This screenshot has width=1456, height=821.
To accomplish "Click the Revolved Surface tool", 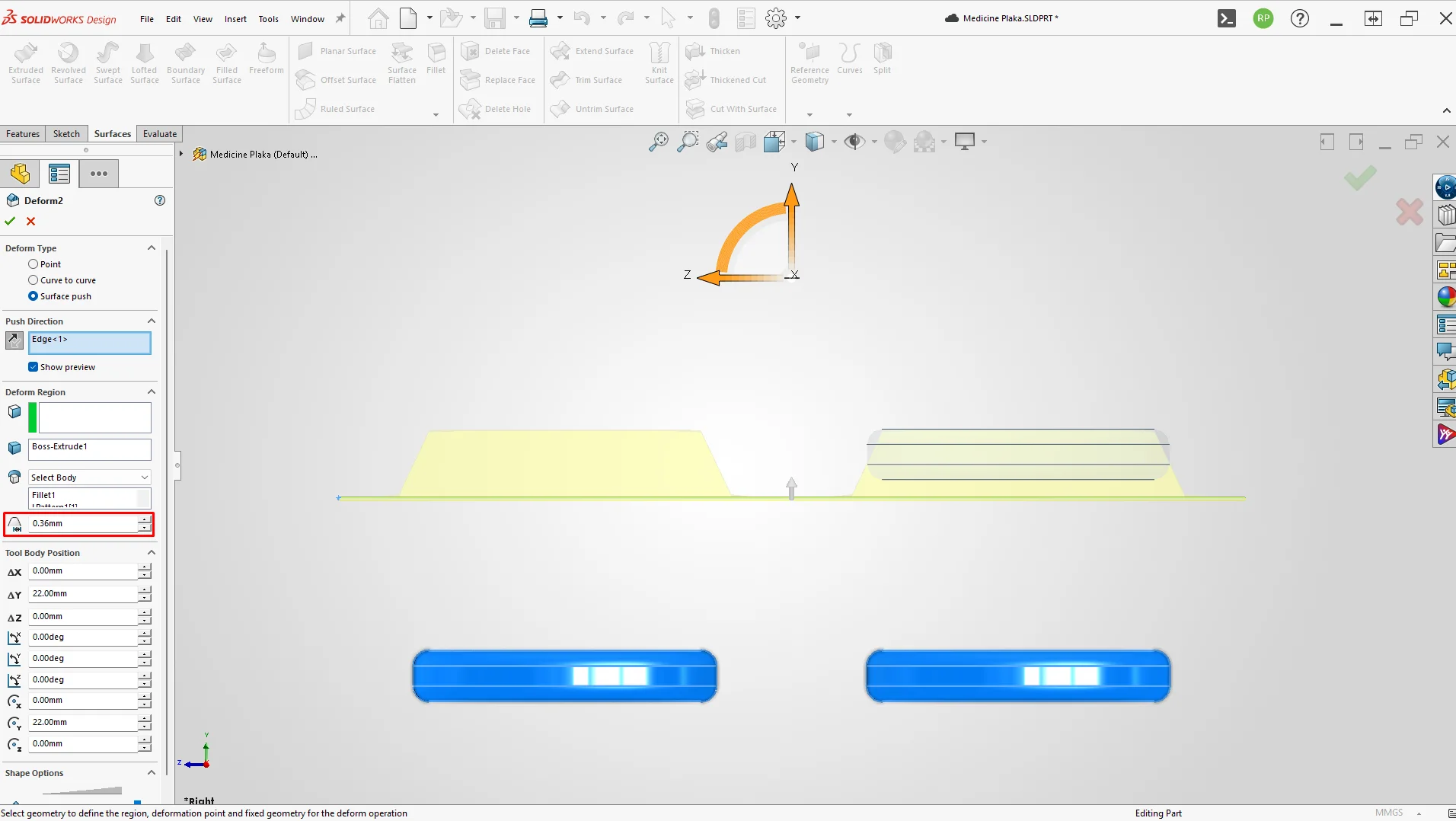I will (69, 62).
